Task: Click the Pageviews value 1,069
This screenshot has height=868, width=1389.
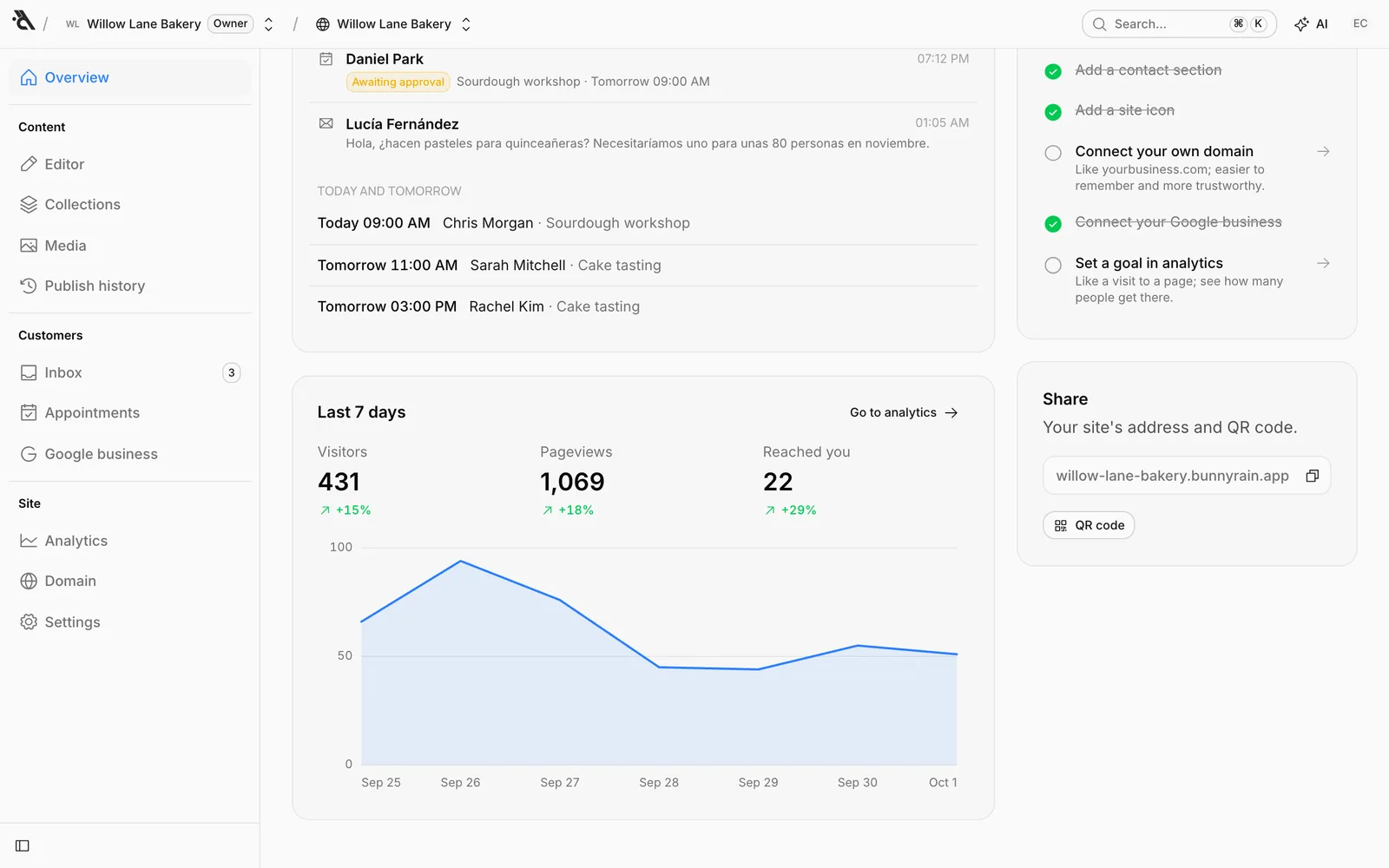Action: (x=572, y=482)
